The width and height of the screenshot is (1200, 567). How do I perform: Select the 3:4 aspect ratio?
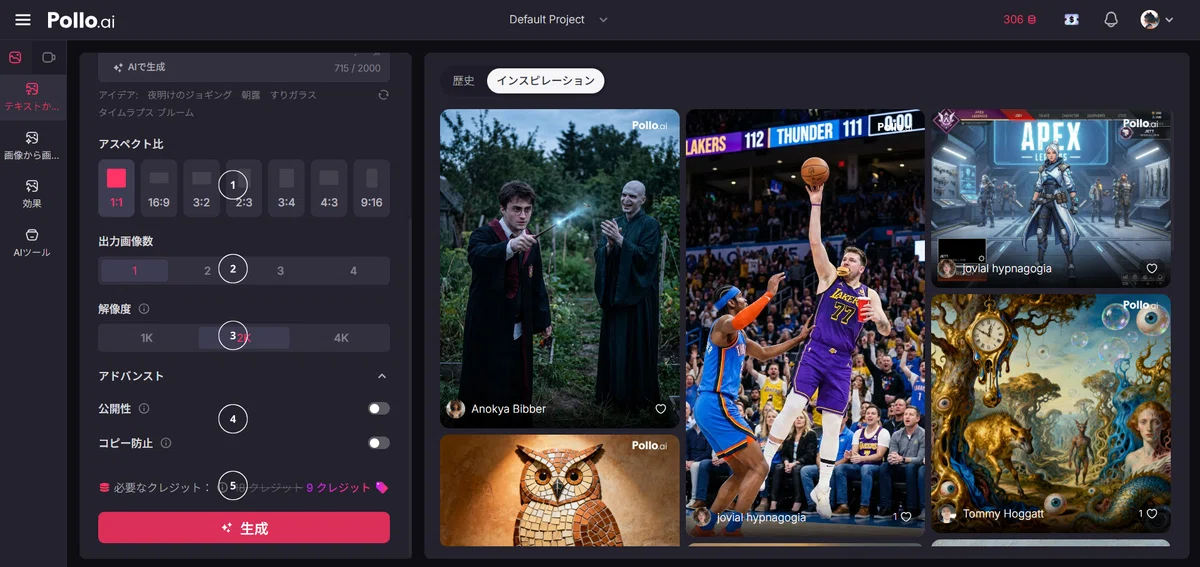[287, 188]
